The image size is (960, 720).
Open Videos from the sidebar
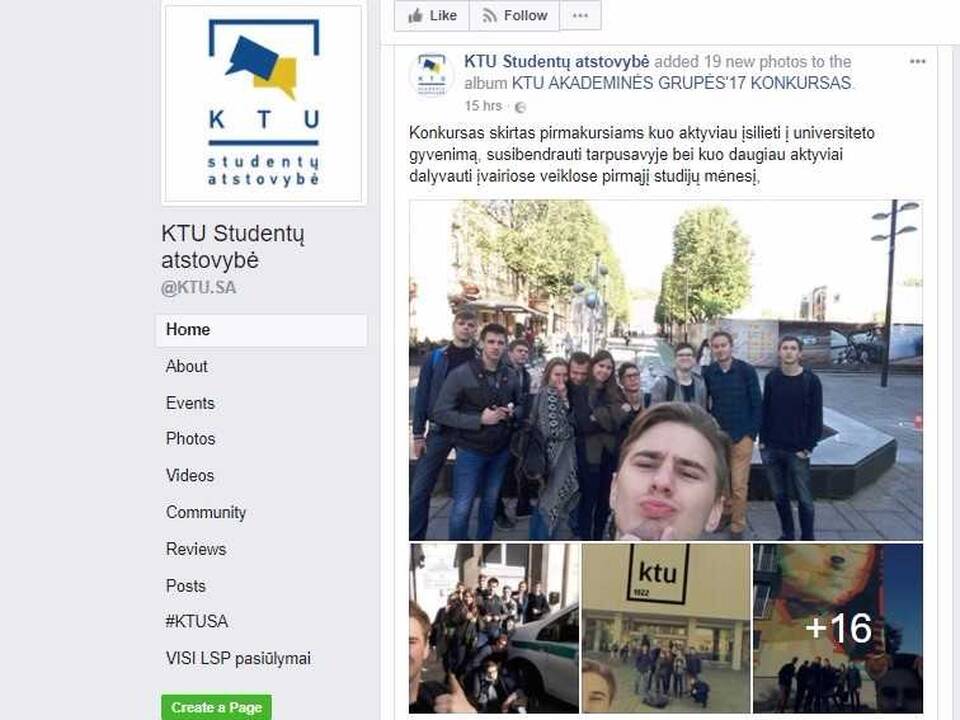(x=190, y=476)
